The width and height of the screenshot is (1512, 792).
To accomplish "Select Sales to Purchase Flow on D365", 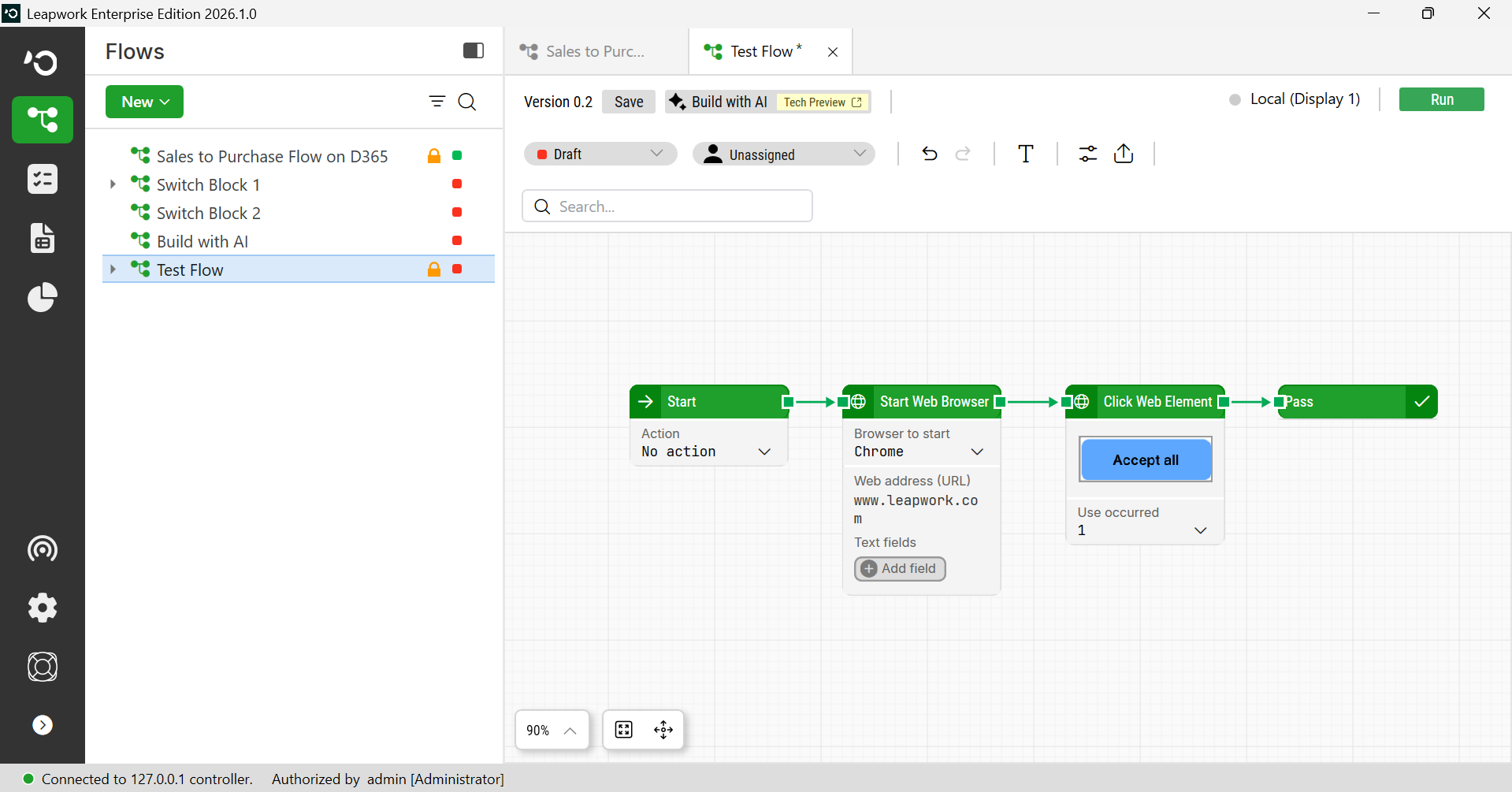I will pos(272,156).
